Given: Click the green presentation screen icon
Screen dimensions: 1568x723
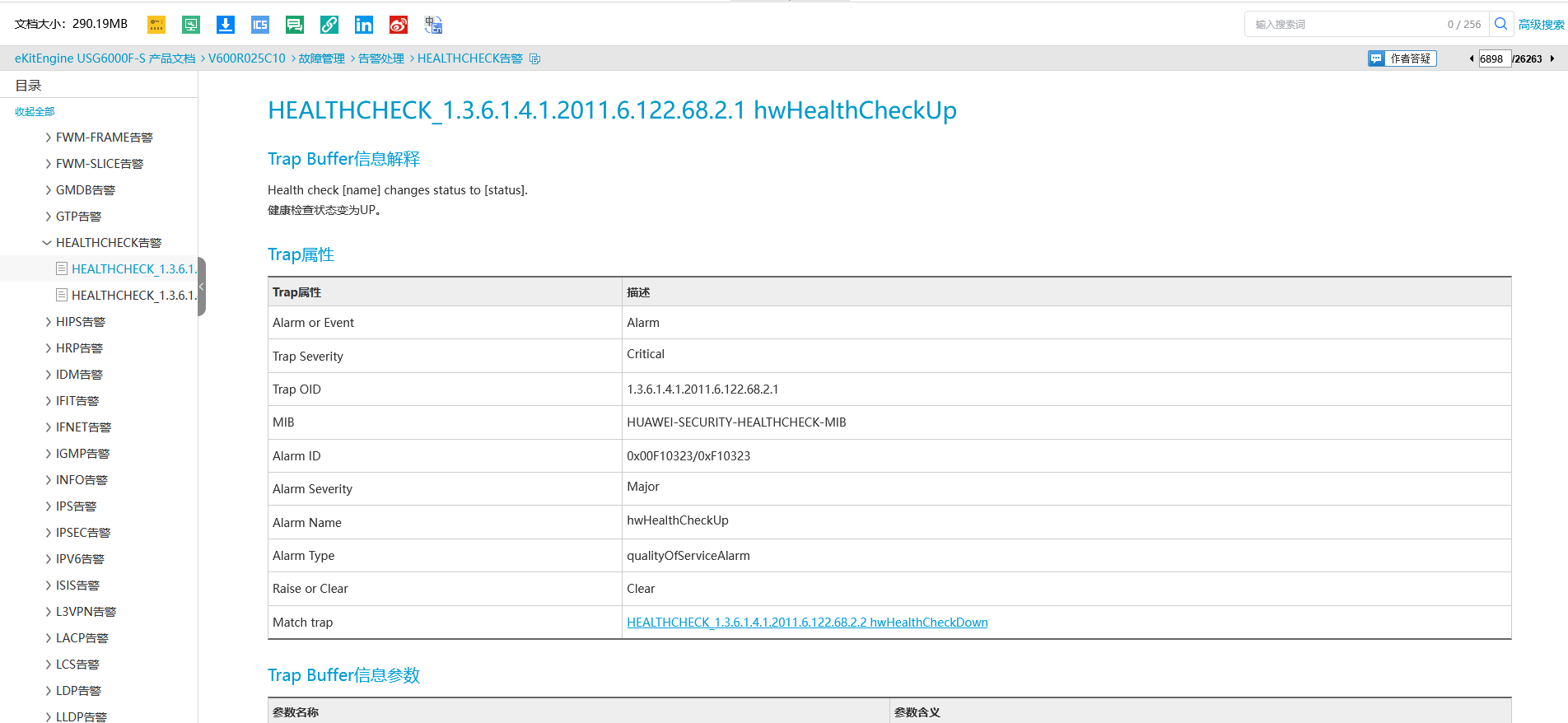Looking at the screenshot, I should [x=191, y=25].
